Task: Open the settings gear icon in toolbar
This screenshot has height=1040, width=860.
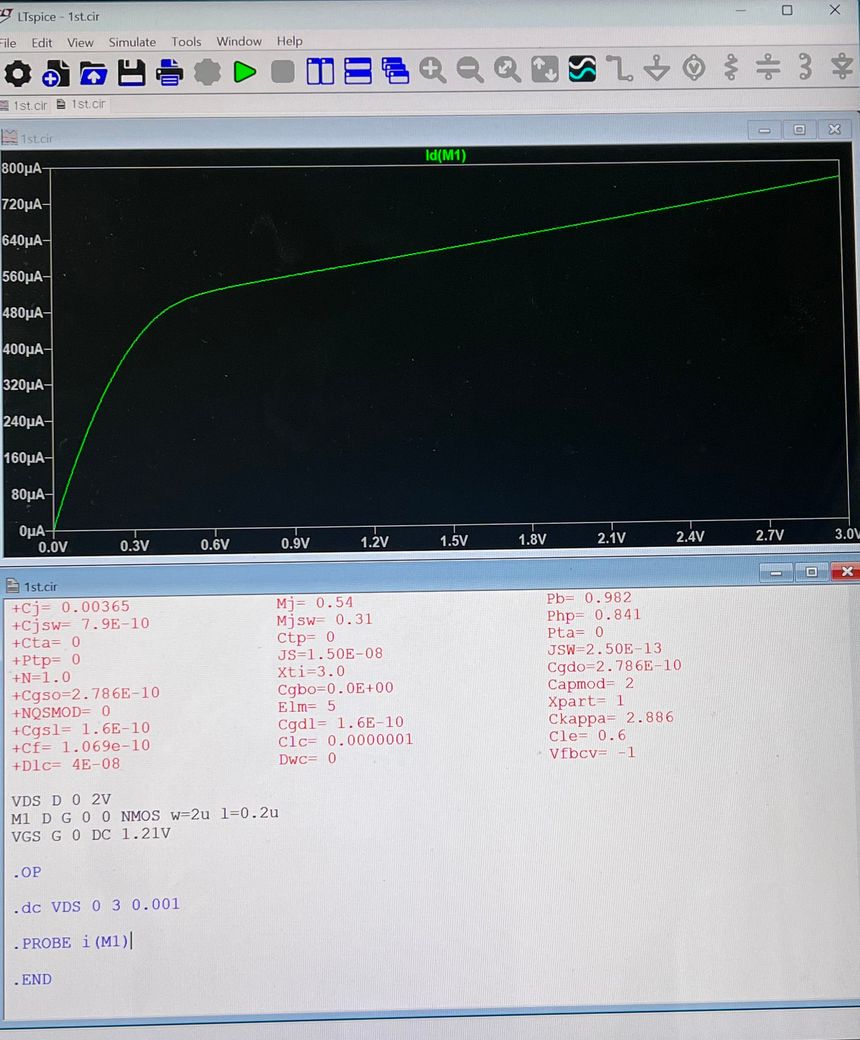Action: click(18, 71)
